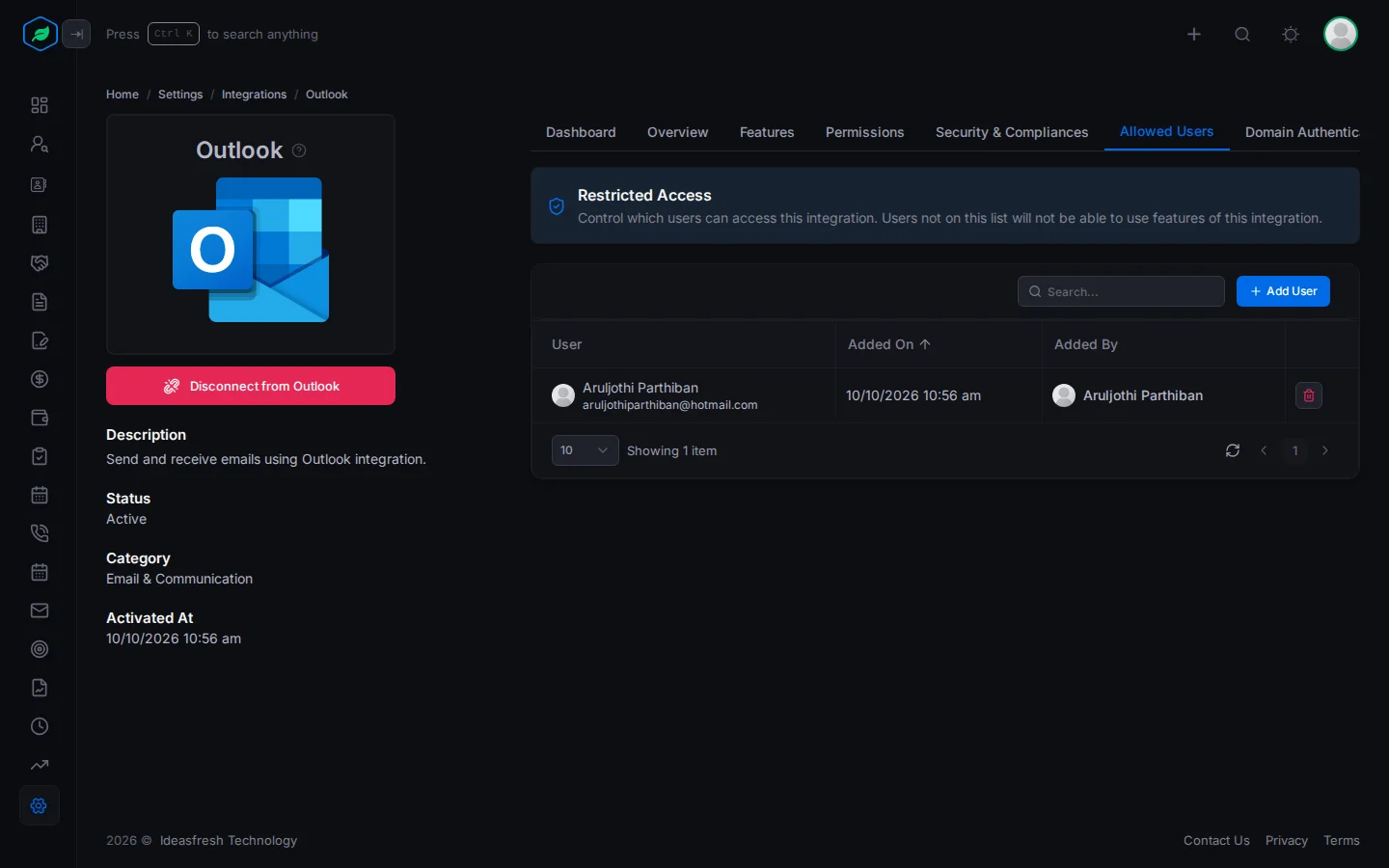This screenshot has width=1389, height=868.
Task: Open the building companies icon in sidebar
Action: pyautogui.click(x=40, y=225)
